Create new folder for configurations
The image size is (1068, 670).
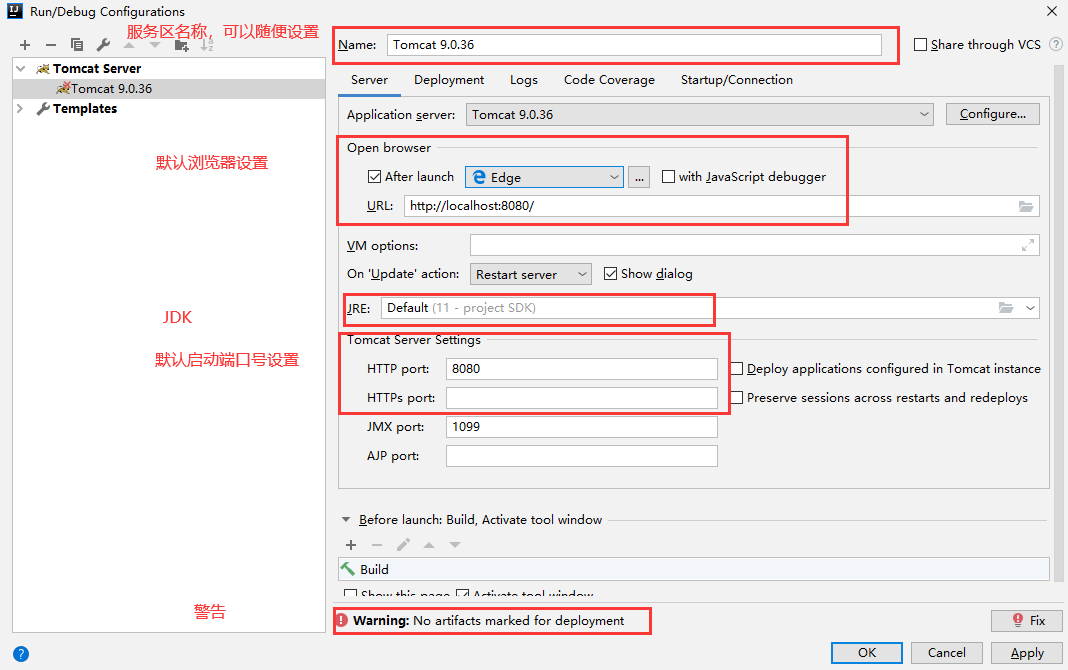pyautogui.click(x=181, y=45)
